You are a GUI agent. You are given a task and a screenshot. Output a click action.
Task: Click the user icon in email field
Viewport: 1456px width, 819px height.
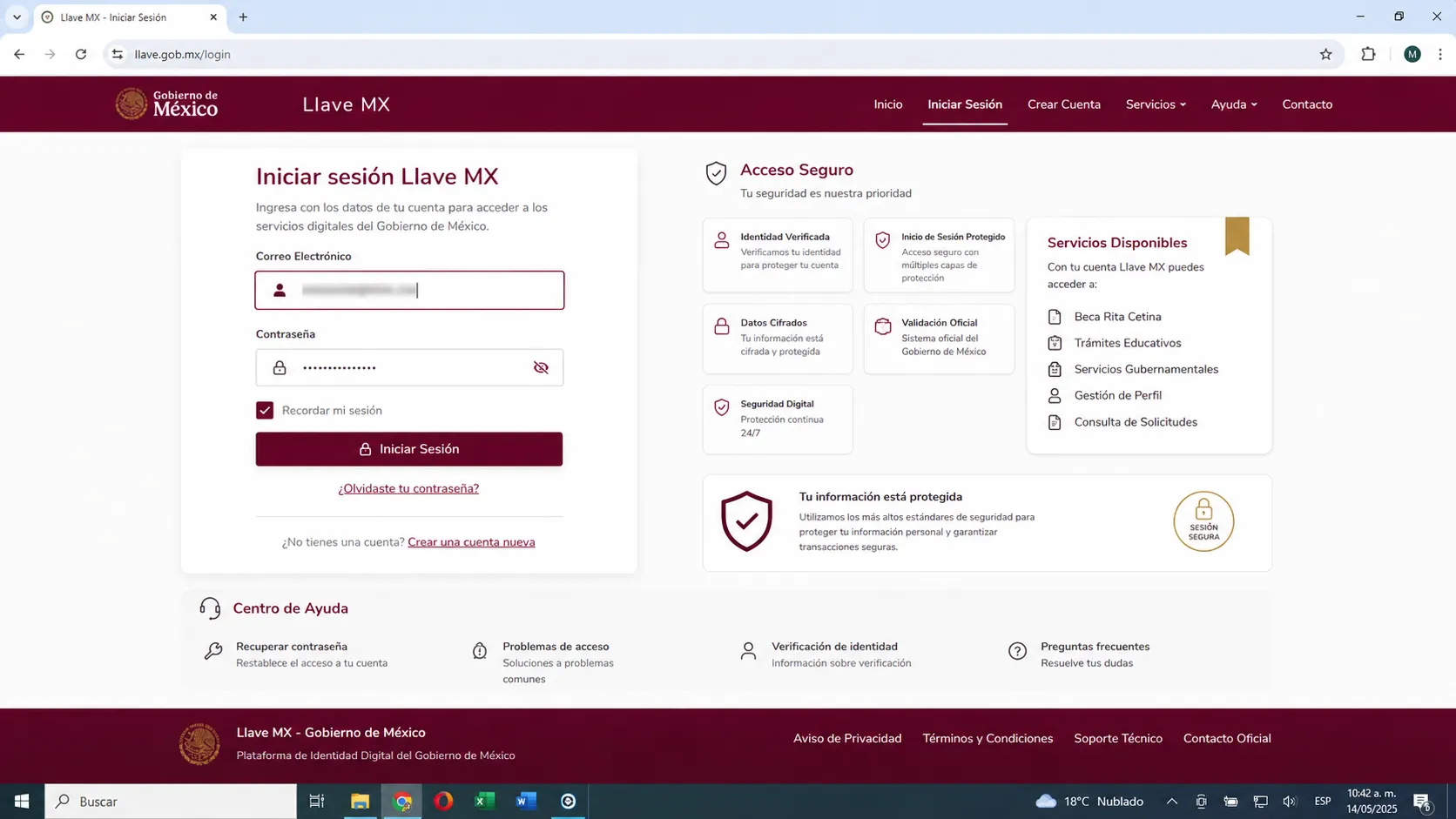pyautogui.click(x=280, y=290)
